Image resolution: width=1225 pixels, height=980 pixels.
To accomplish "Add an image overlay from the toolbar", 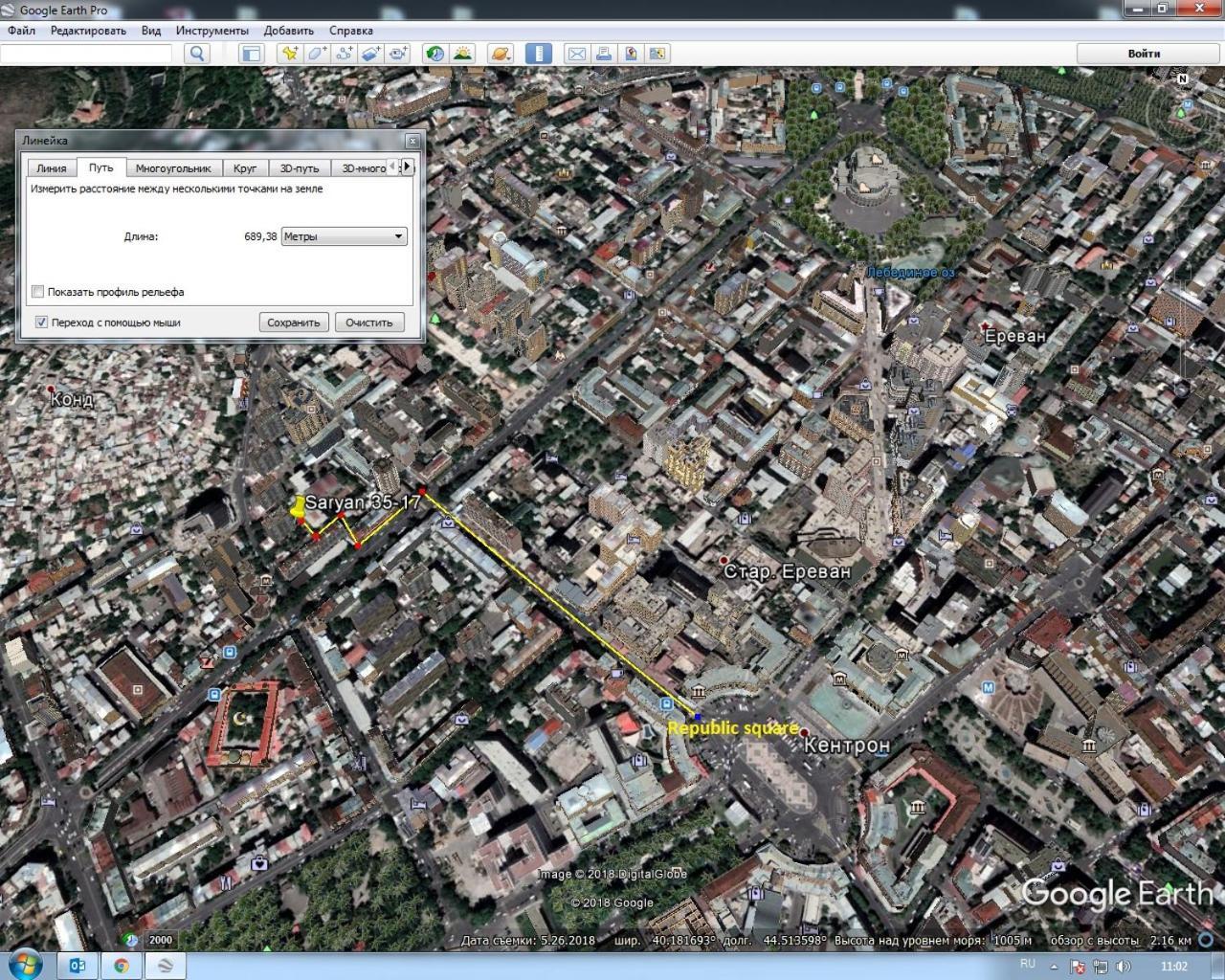I will click(x=370, y=54).
